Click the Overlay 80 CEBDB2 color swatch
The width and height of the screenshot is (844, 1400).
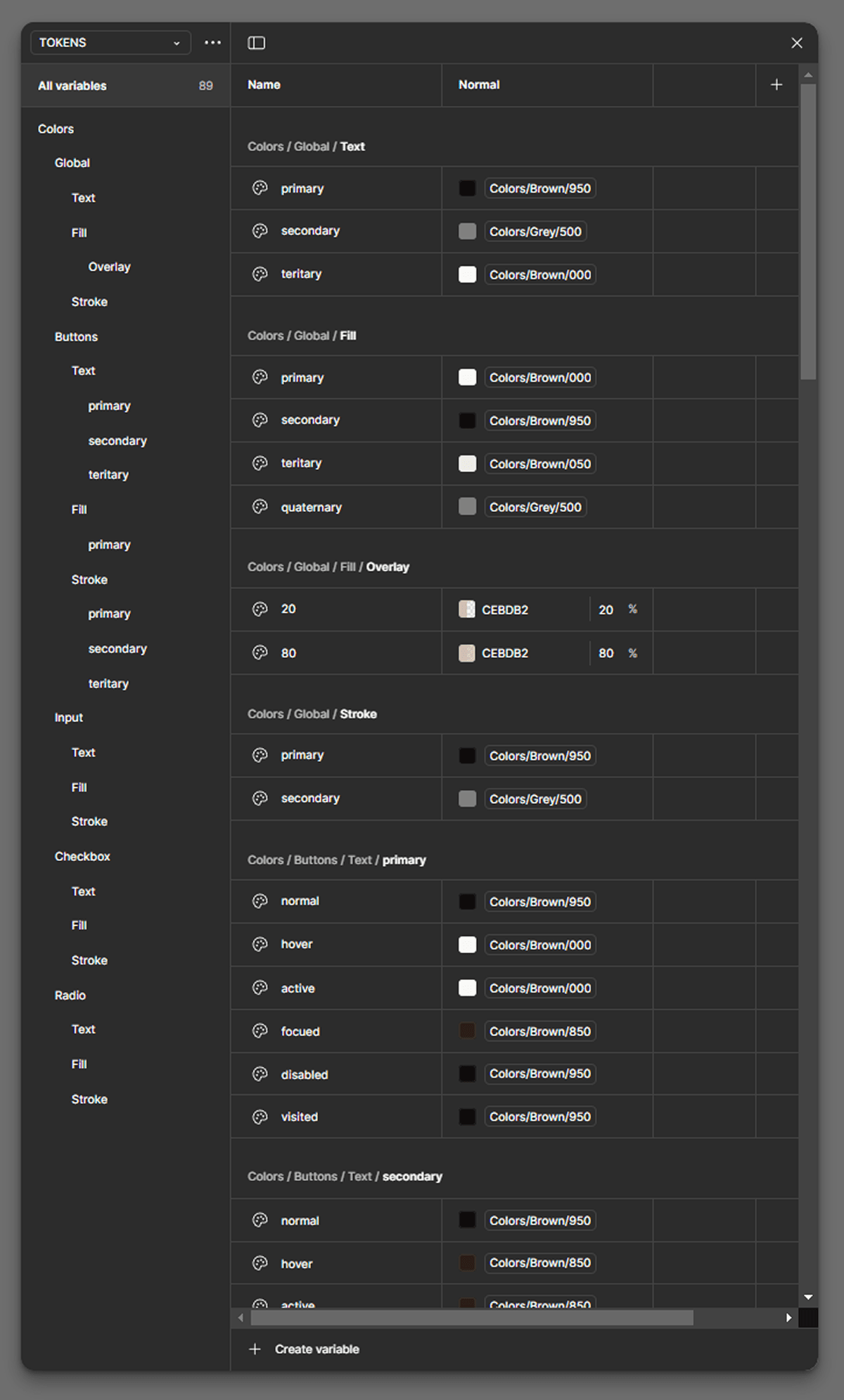coord(467,653)
